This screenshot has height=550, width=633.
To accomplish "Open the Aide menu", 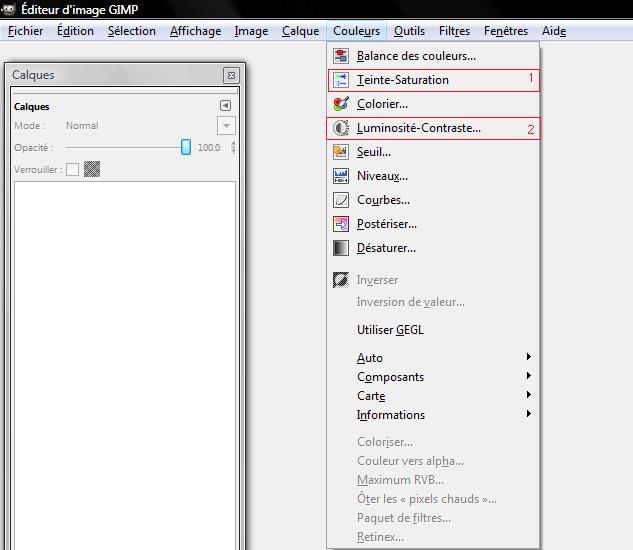I will pyautogui.click(x=554, y=31).
